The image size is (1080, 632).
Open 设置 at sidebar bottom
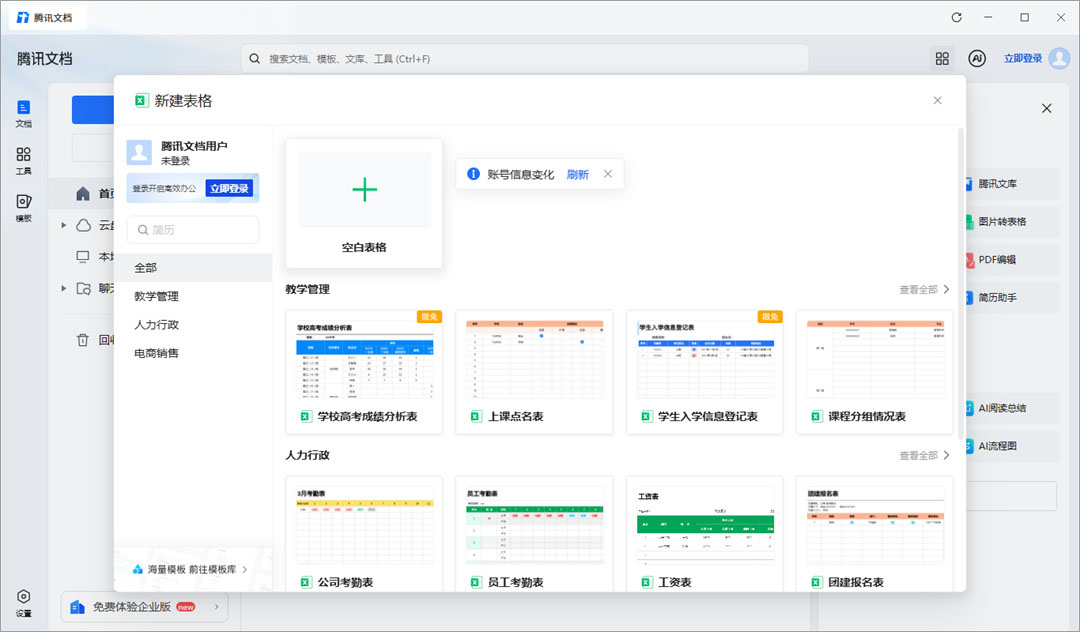click(x=23, y=603)
